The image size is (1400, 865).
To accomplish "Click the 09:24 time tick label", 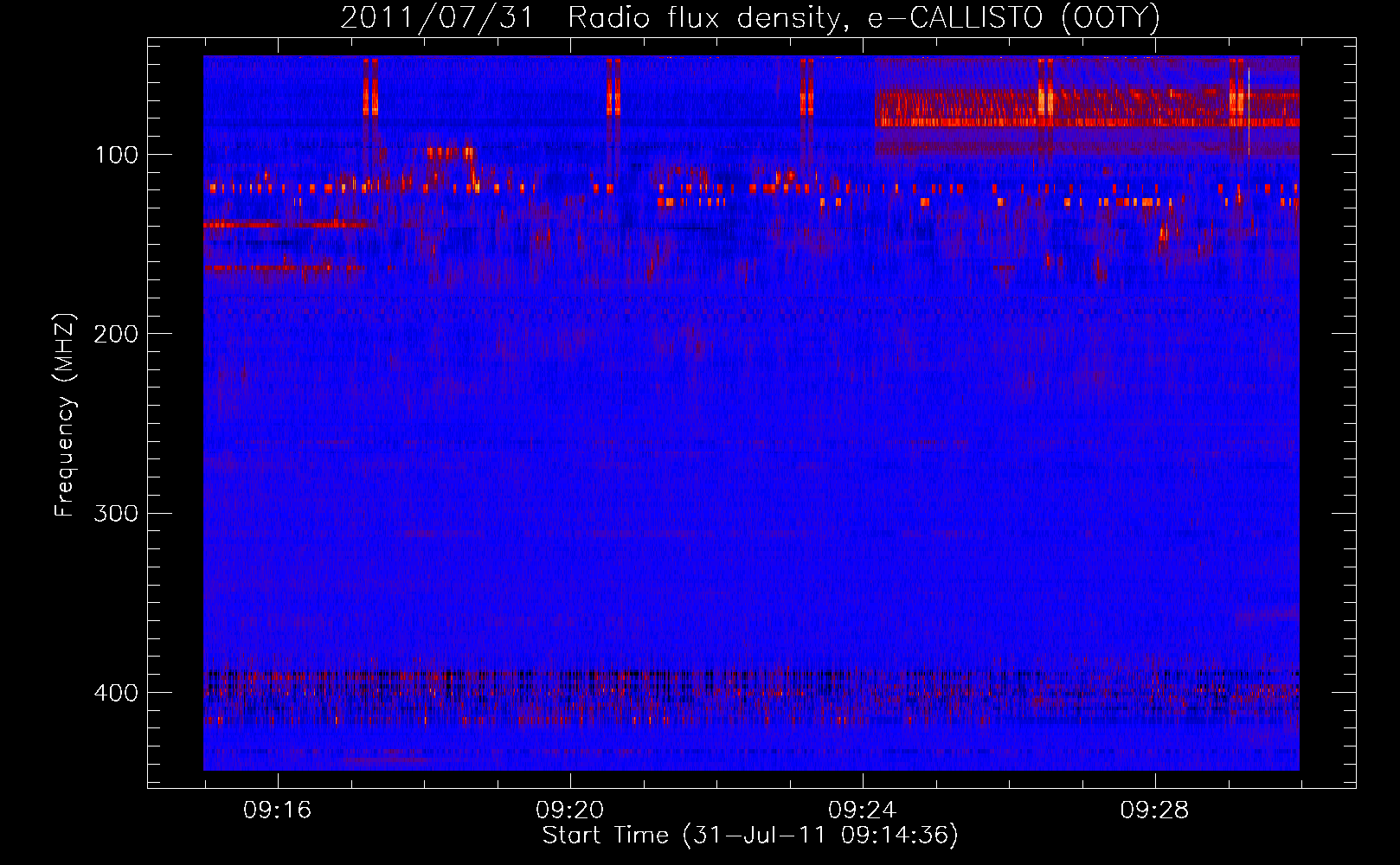I will (x=862, y=811).
